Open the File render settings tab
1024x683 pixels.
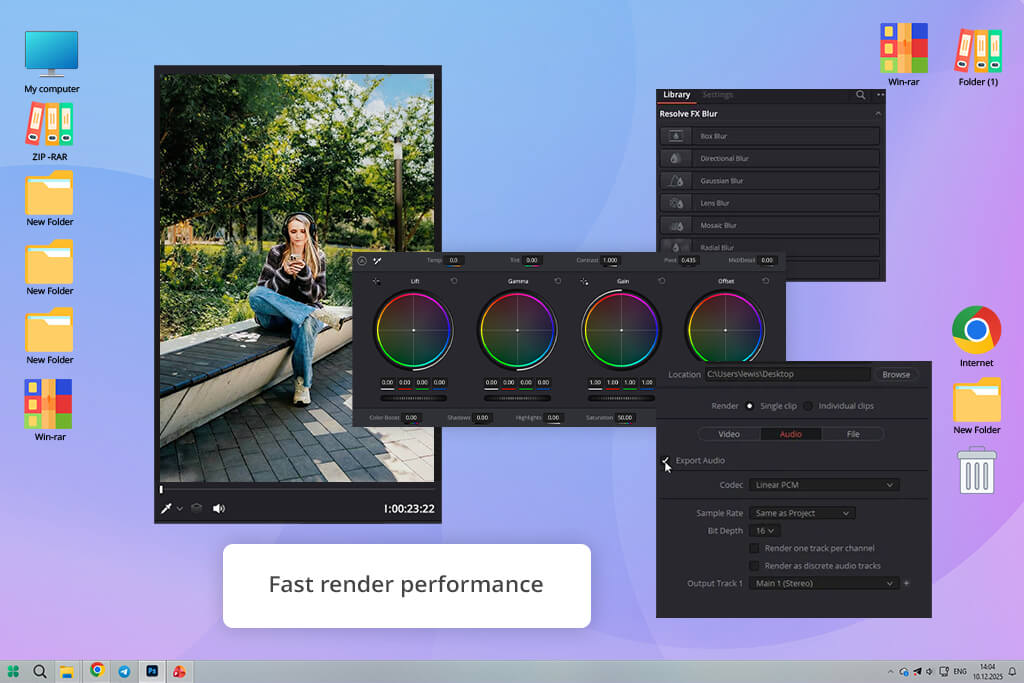(853, 434)
